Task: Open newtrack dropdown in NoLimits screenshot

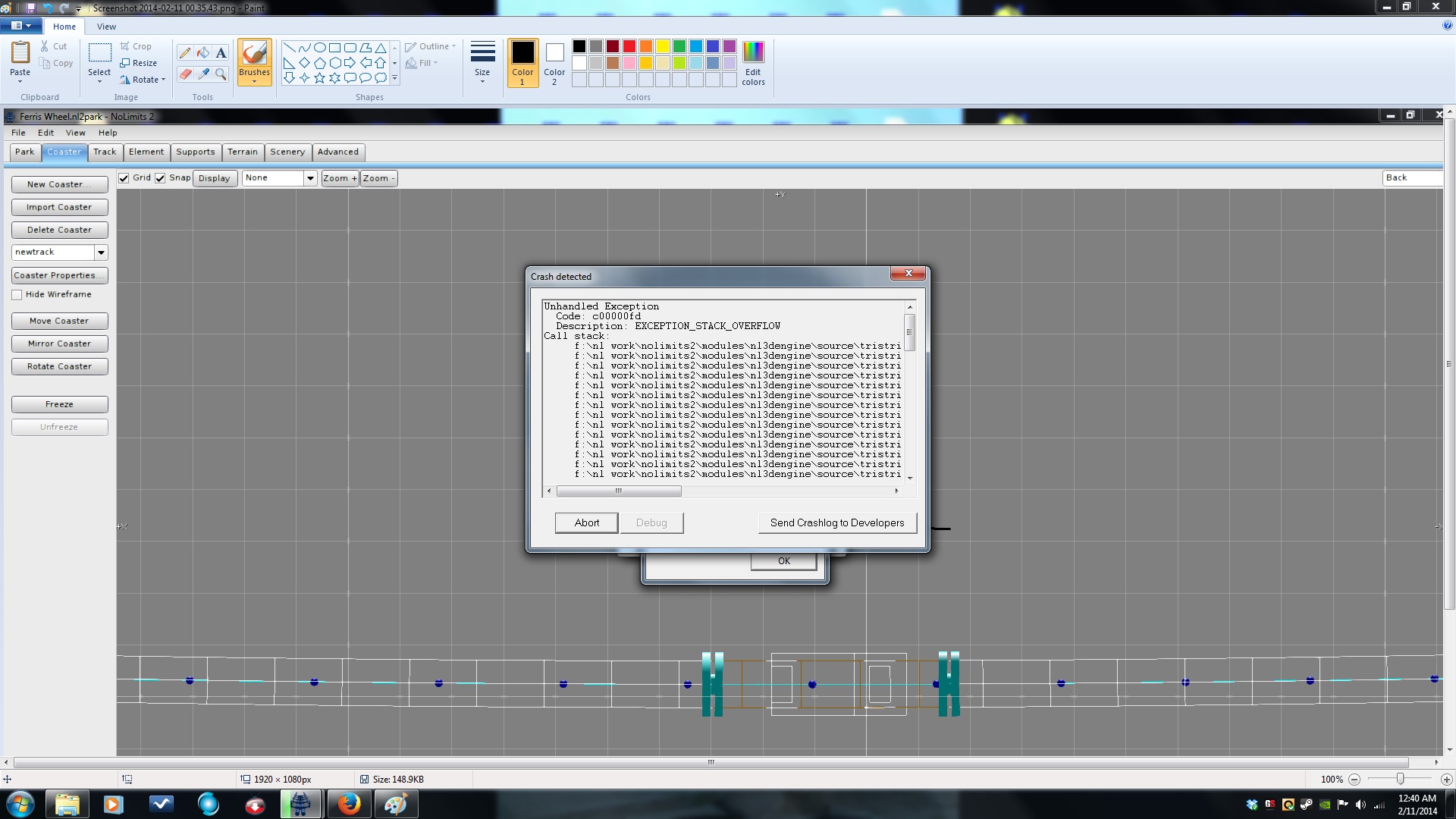Action: point(101,253)
